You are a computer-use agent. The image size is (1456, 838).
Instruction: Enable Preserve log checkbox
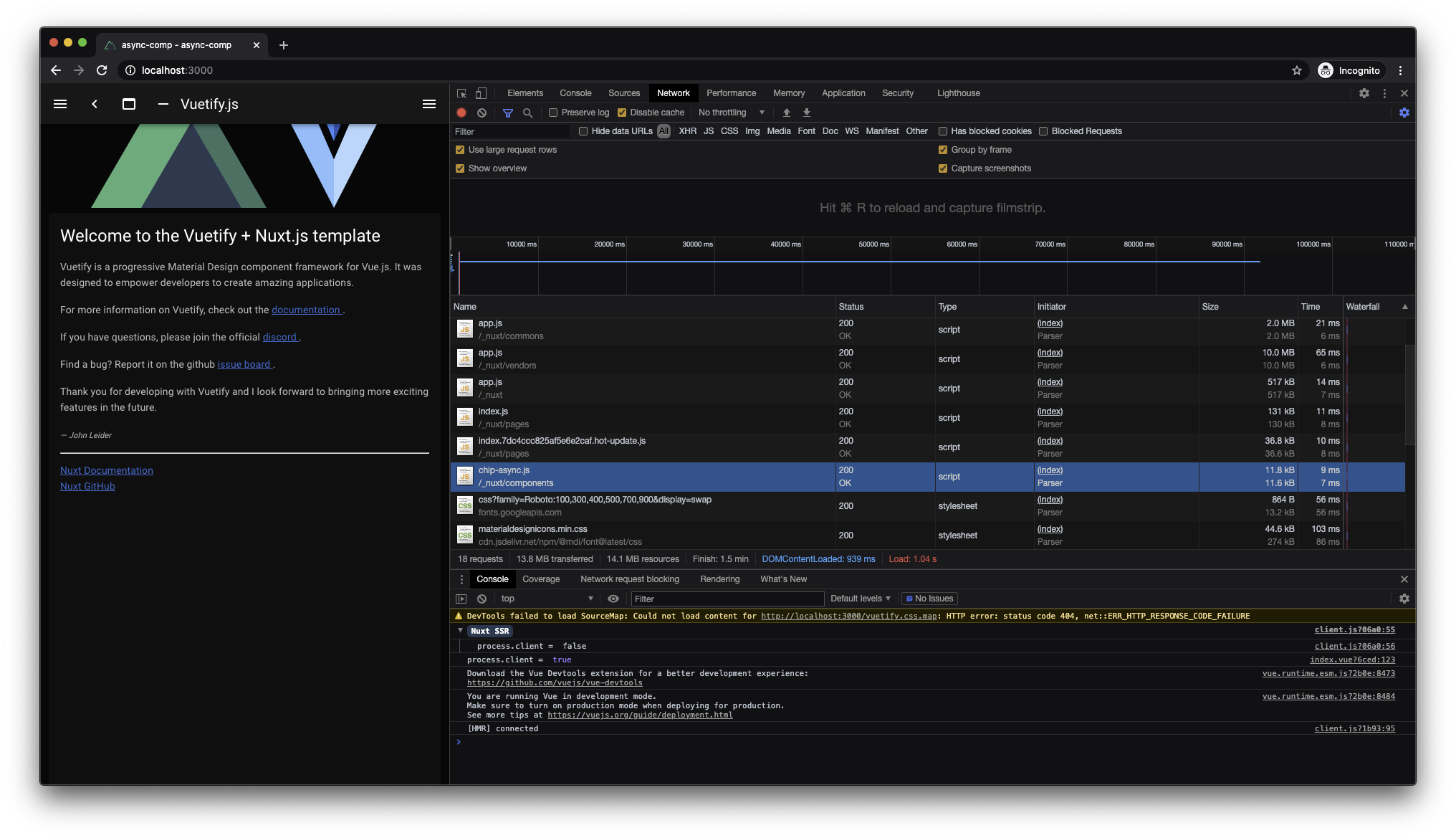click(553, 113)
